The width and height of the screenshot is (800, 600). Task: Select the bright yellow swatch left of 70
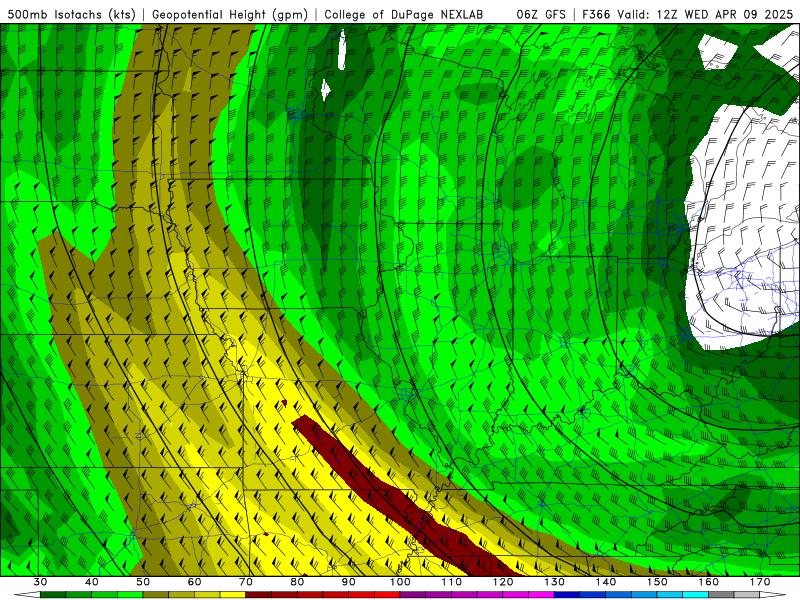click(233, 595)
